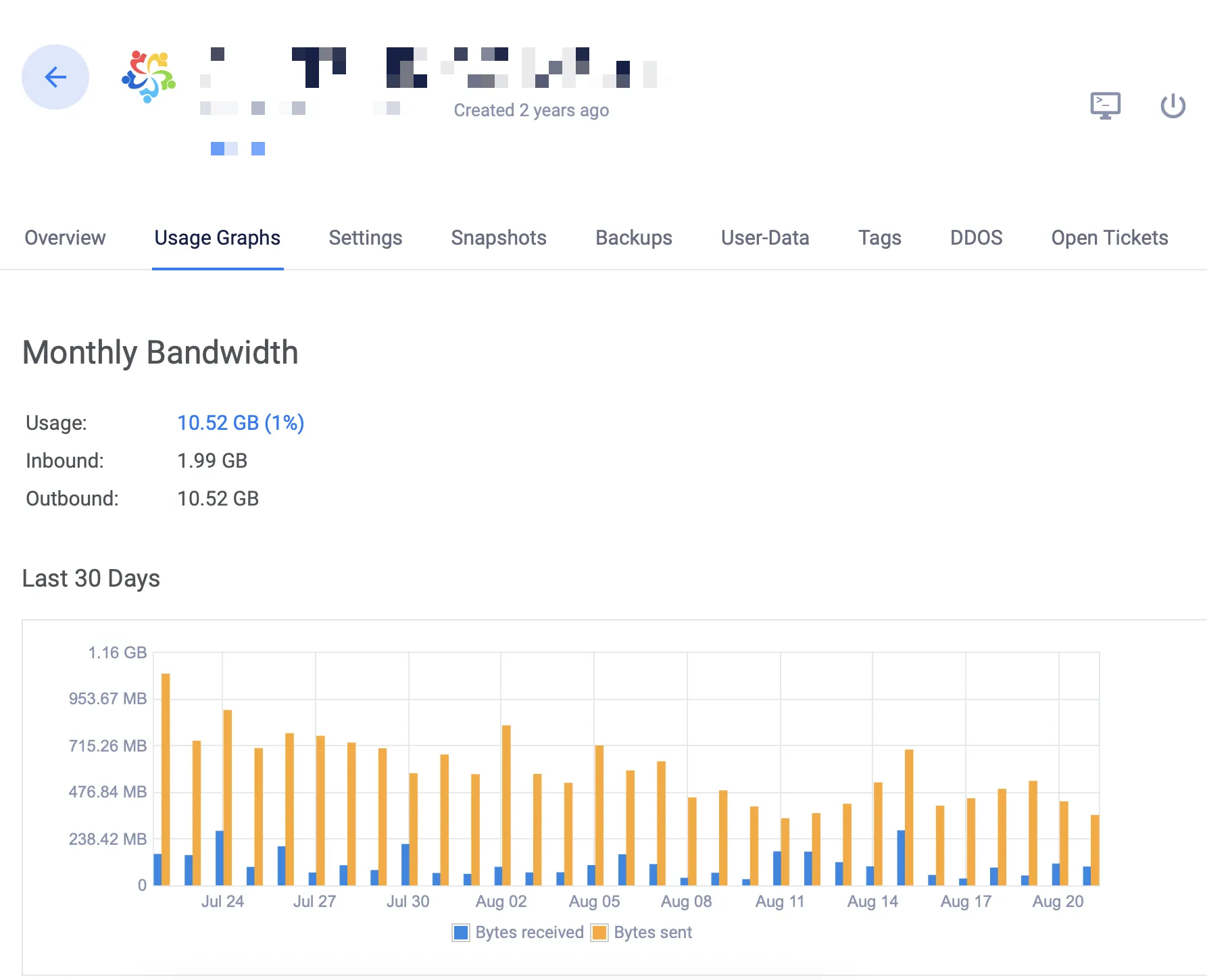This screenshot has width=1207, height=980.
Task: Click the Aug 02 axis label
Action: coord(501,902)
